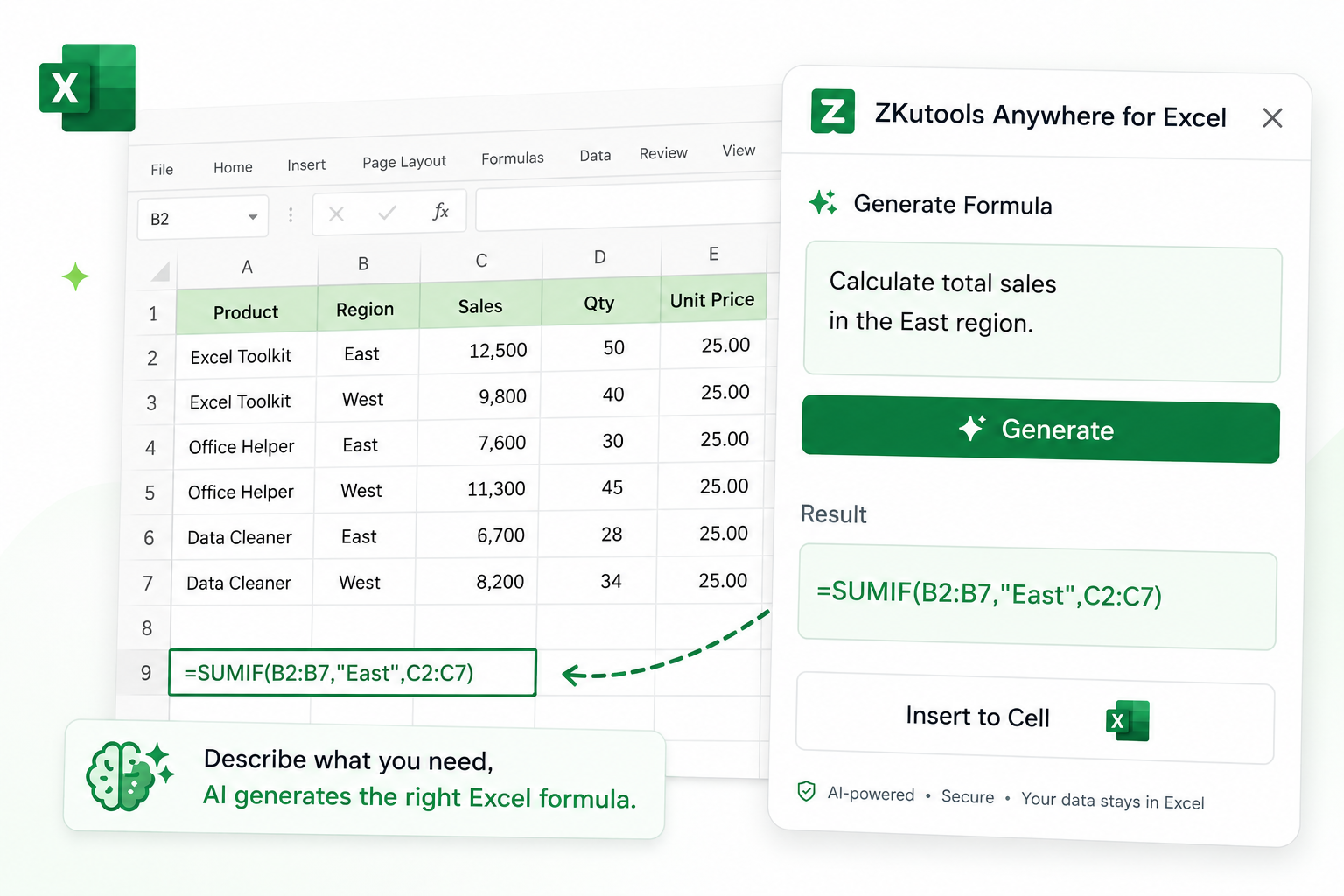Click the confirm checkmark in formula bar
1344x896 pixels.
(387, 213)
